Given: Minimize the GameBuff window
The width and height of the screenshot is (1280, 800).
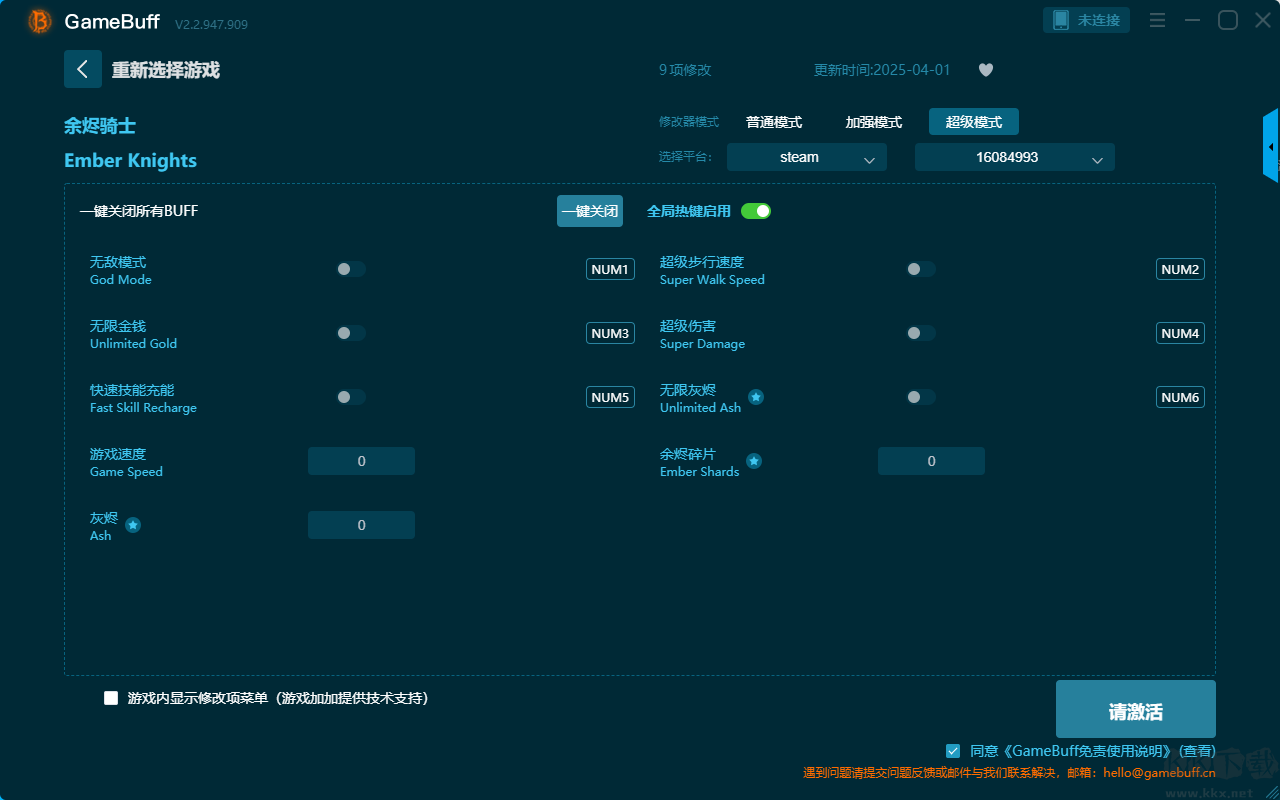Looking at the screenshot, I should [1192, 20].
